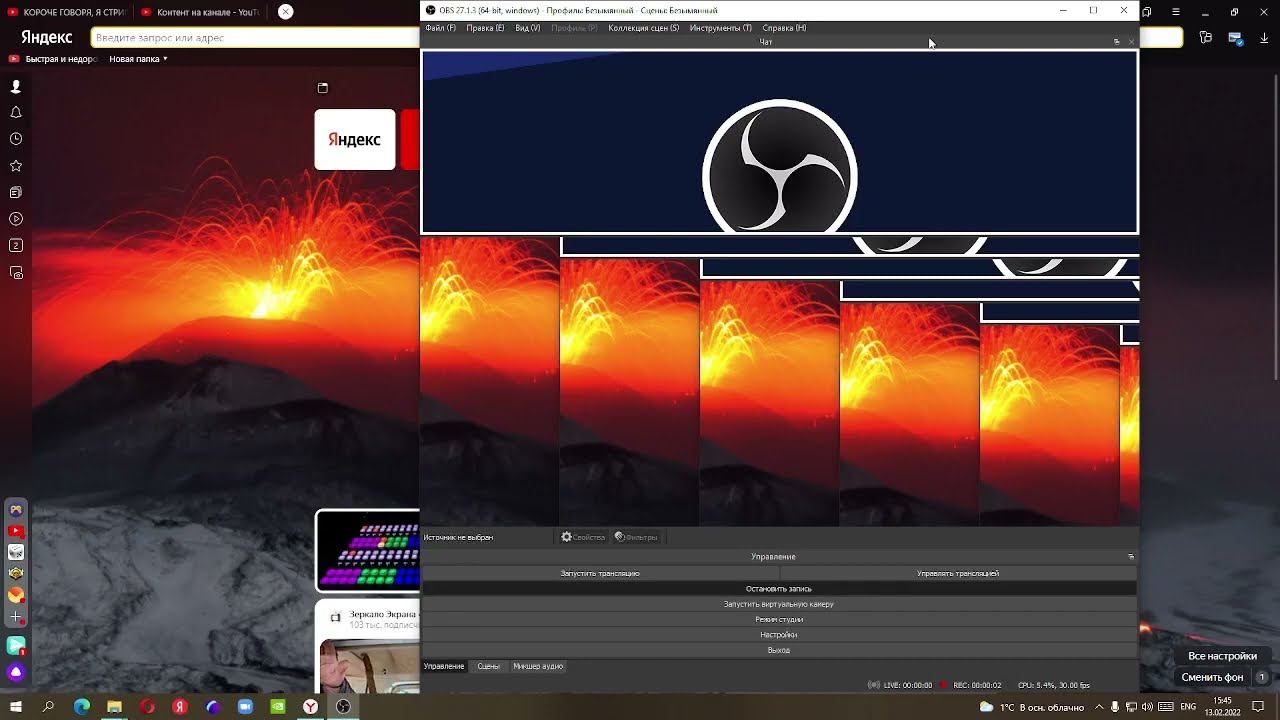Open Windows taskbar search

tap(48, 707)
